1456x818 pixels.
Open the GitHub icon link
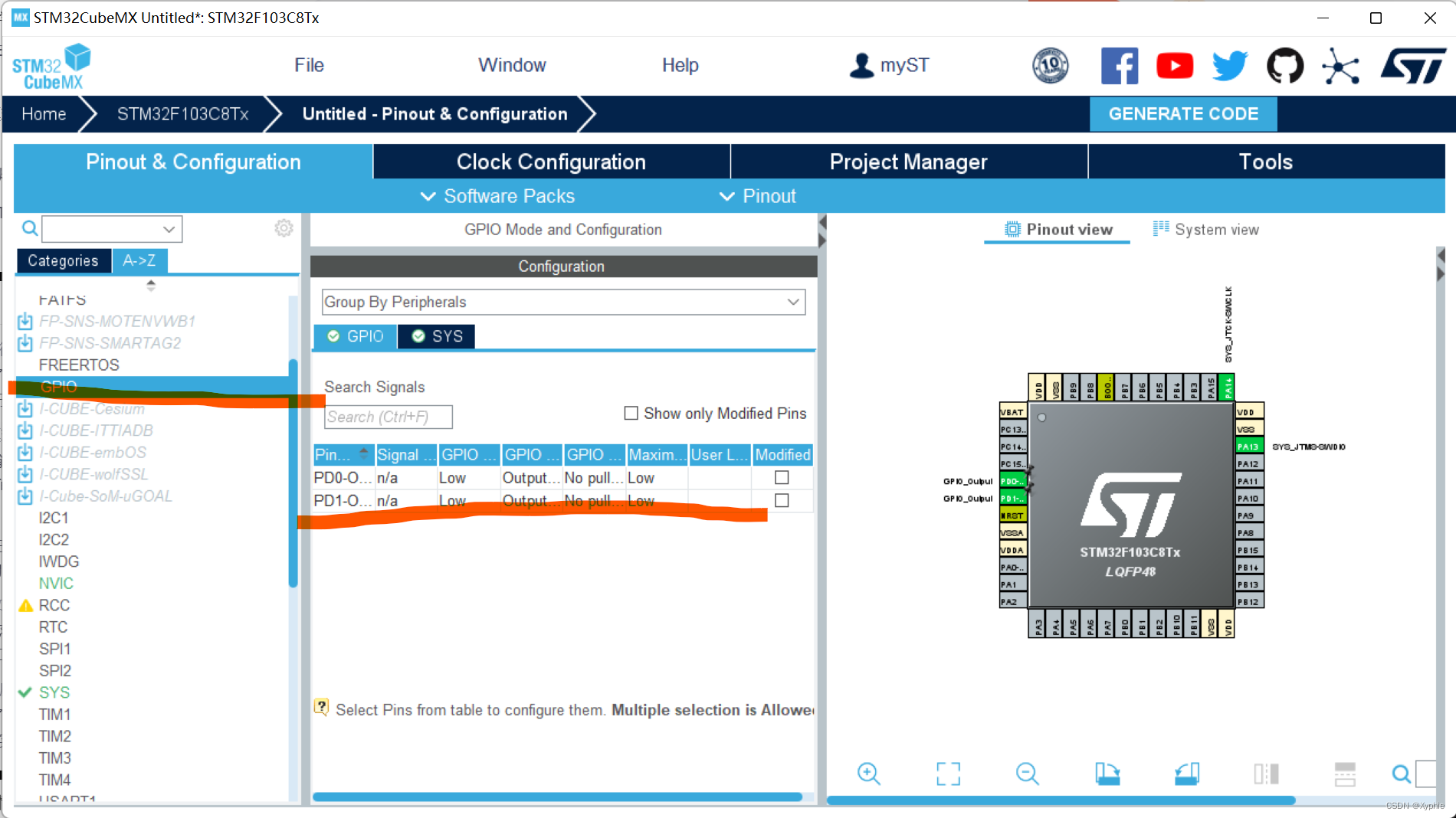[1285, 66]
